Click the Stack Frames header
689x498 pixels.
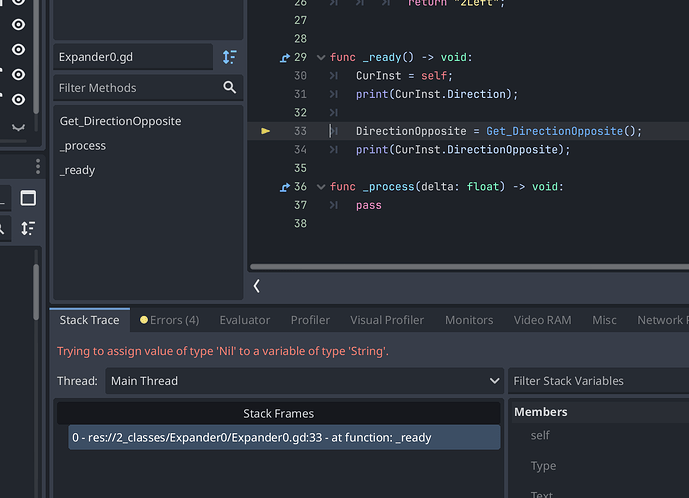[279, 413]
